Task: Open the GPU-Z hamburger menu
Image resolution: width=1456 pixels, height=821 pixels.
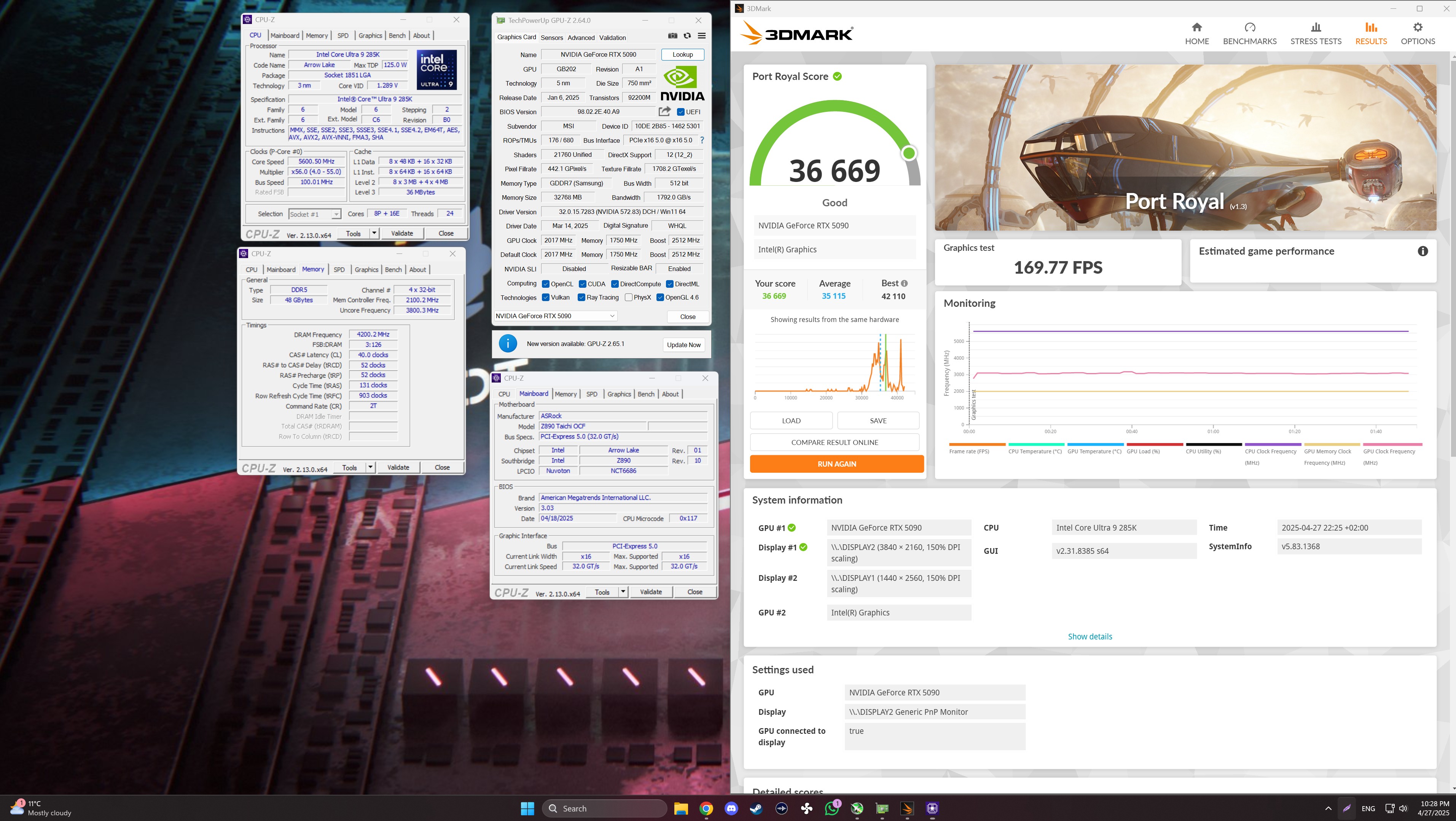Action: (701, 36)
